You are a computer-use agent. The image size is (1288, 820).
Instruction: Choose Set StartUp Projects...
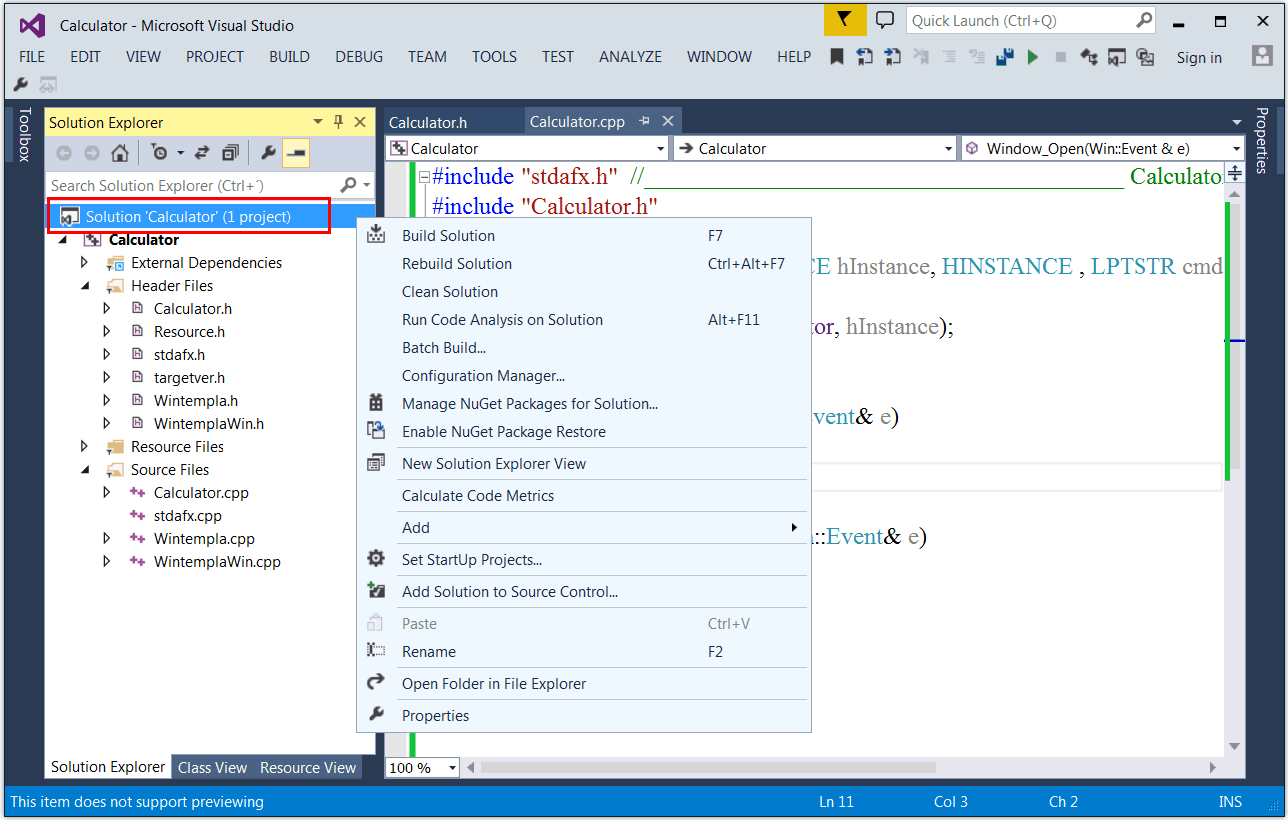[583, 560]
